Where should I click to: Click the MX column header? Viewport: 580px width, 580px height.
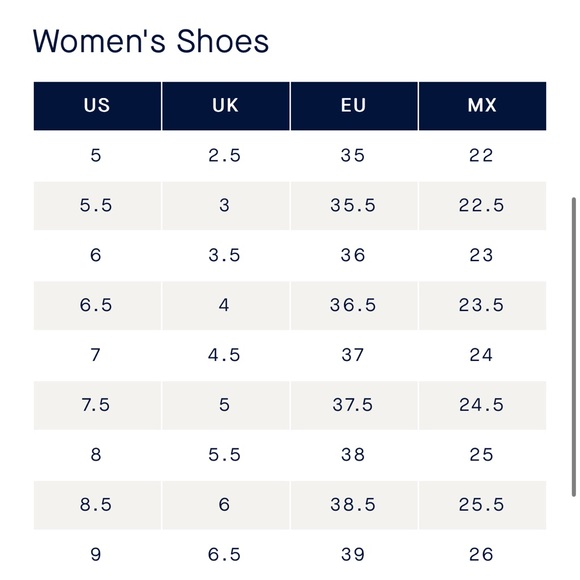482,106
